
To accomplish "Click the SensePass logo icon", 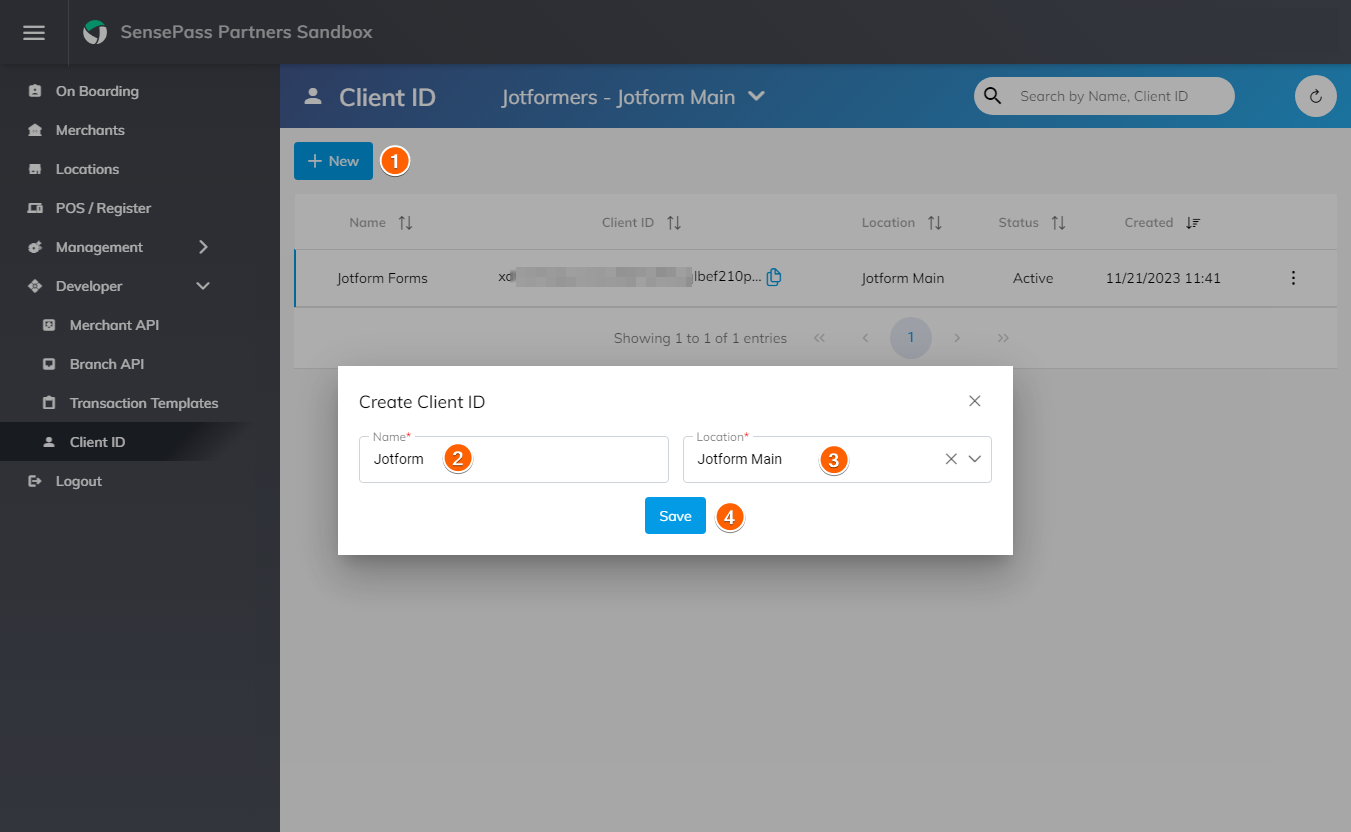I will [x=95, y=32].
